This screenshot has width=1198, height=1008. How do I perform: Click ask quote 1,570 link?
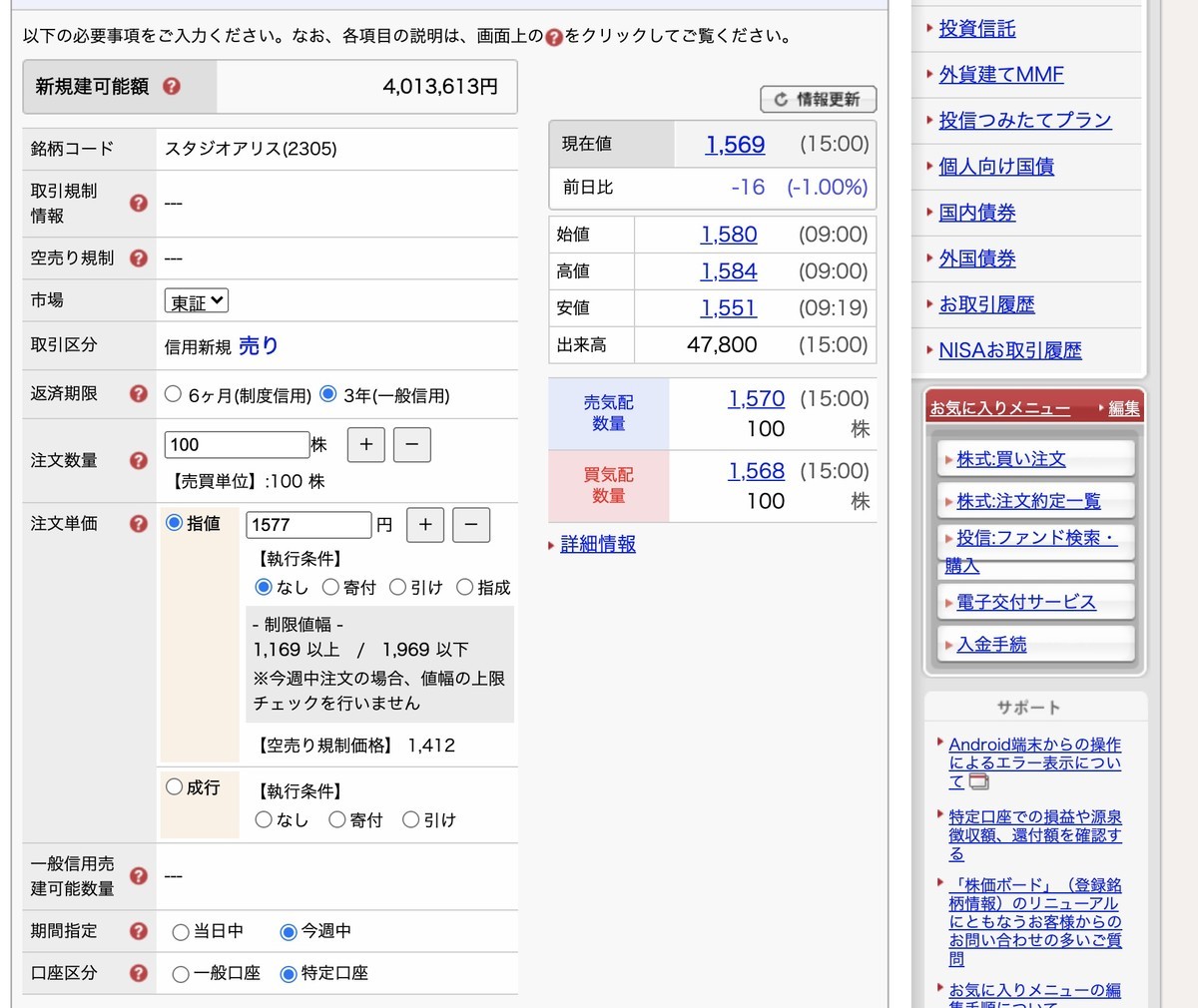(x=757, y=399)
